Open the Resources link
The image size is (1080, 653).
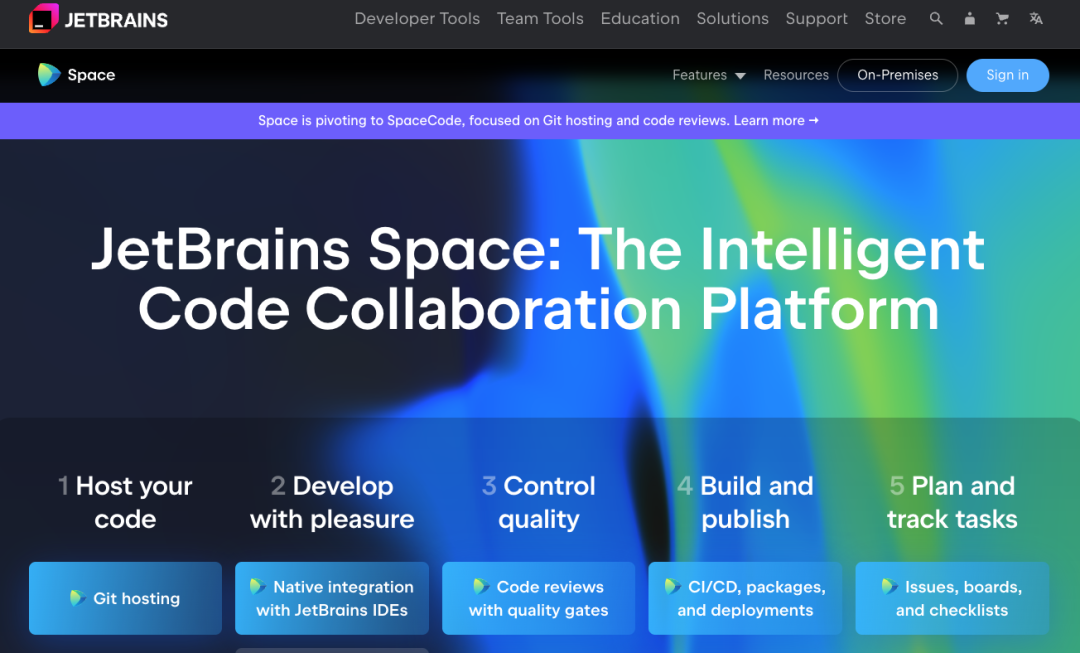coord(796,75)
